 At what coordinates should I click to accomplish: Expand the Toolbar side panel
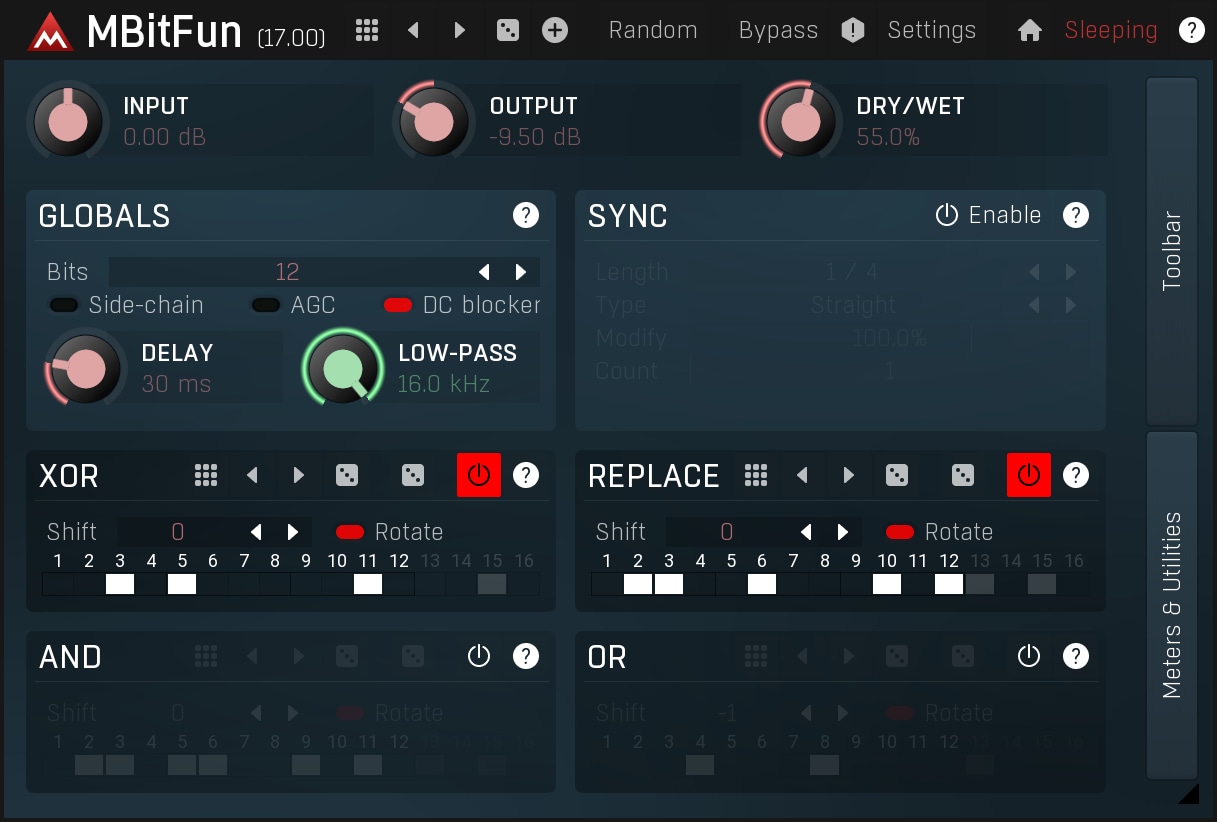coord(1172,240)
